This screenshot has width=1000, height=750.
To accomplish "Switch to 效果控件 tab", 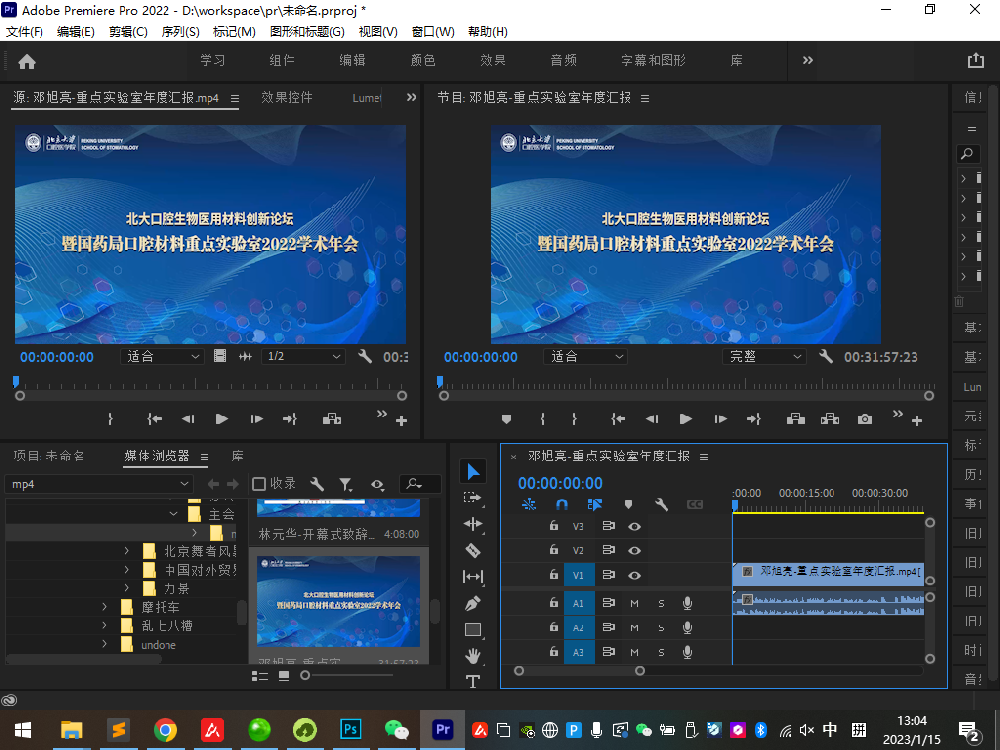I will point(287,98).
